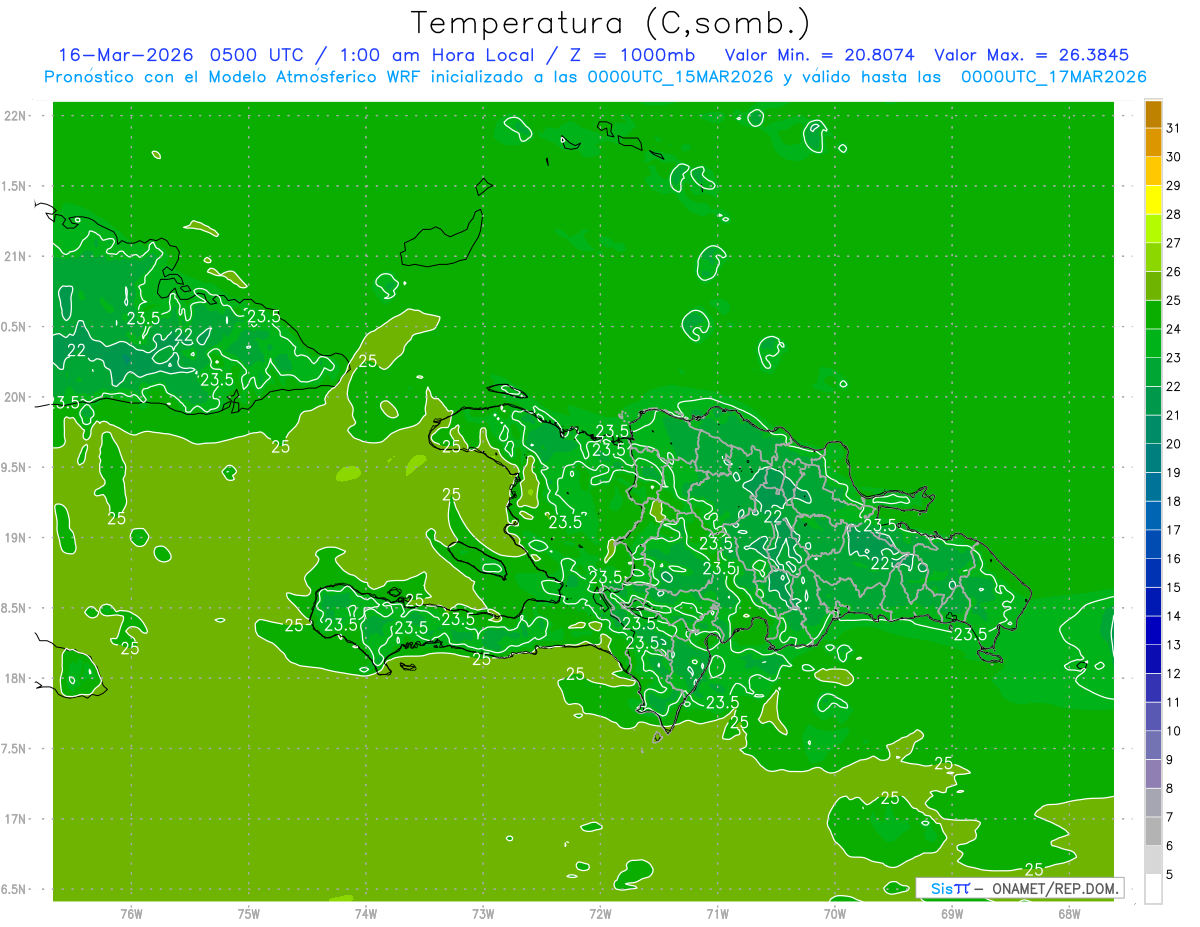Click the "18N" latitude axis label
This screenshot has width=1200, height=927.
(x=17, y=678)
